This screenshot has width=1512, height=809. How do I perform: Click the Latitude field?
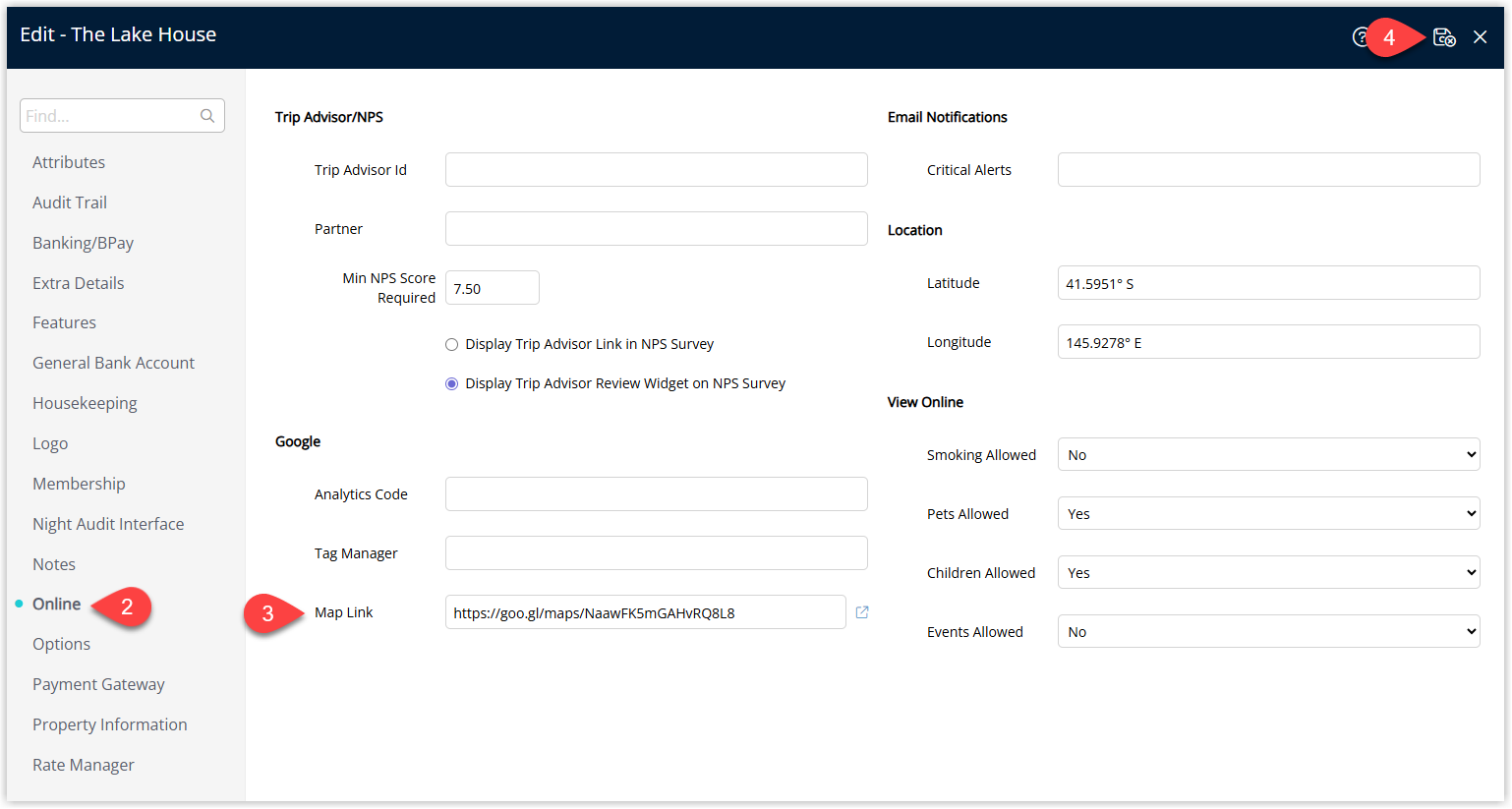coord(1269,282)
